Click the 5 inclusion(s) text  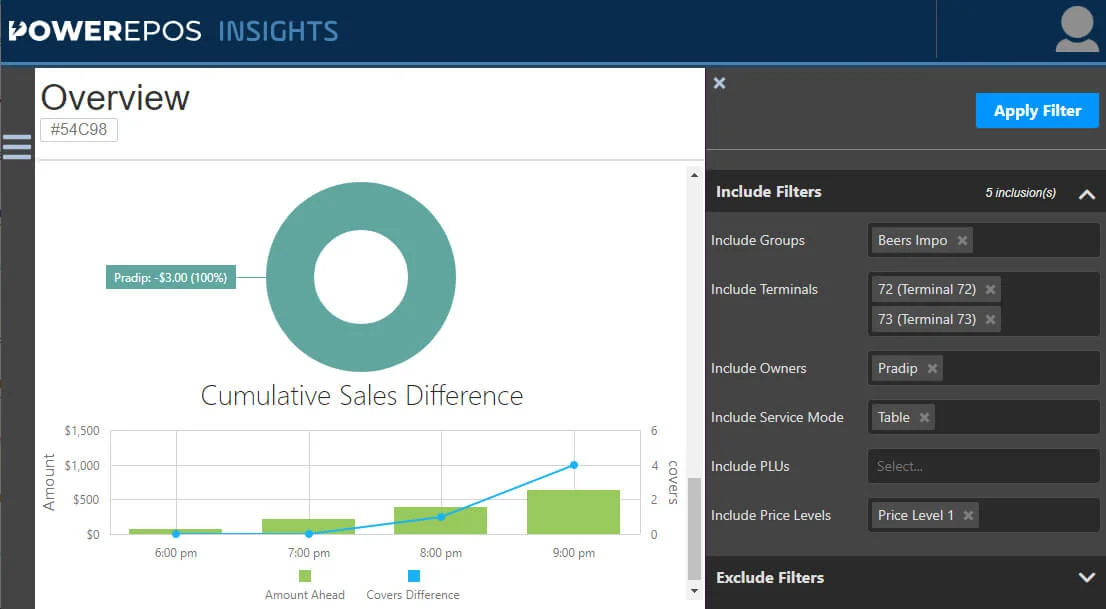(1021, 193)
